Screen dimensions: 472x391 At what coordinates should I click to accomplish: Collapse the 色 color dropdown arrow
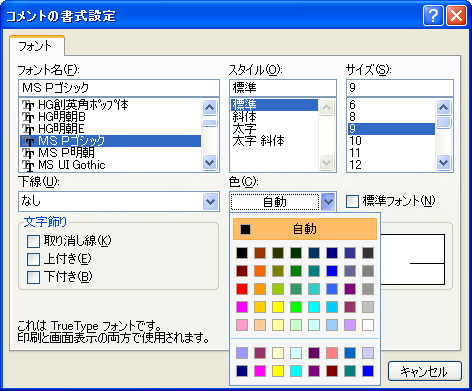point(328,202)
